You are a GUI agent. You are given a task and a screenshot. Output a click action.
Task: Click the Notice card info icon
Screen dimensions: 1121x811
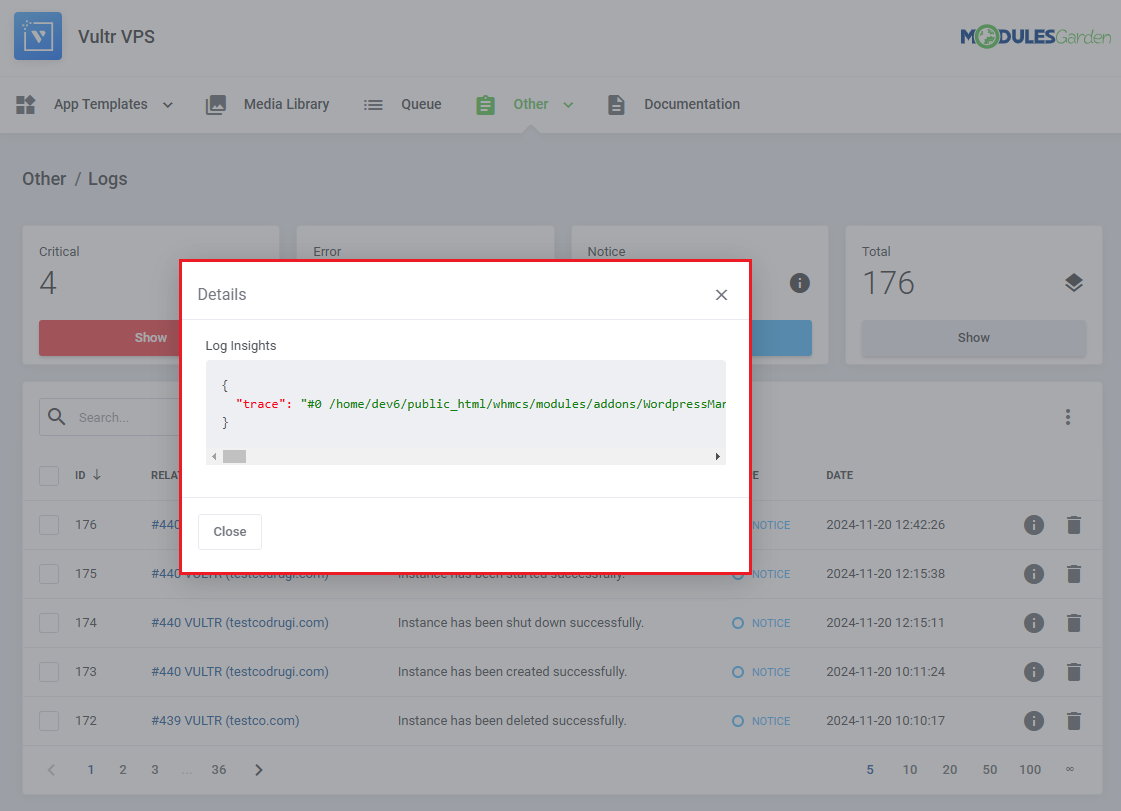tap(800, 283)
